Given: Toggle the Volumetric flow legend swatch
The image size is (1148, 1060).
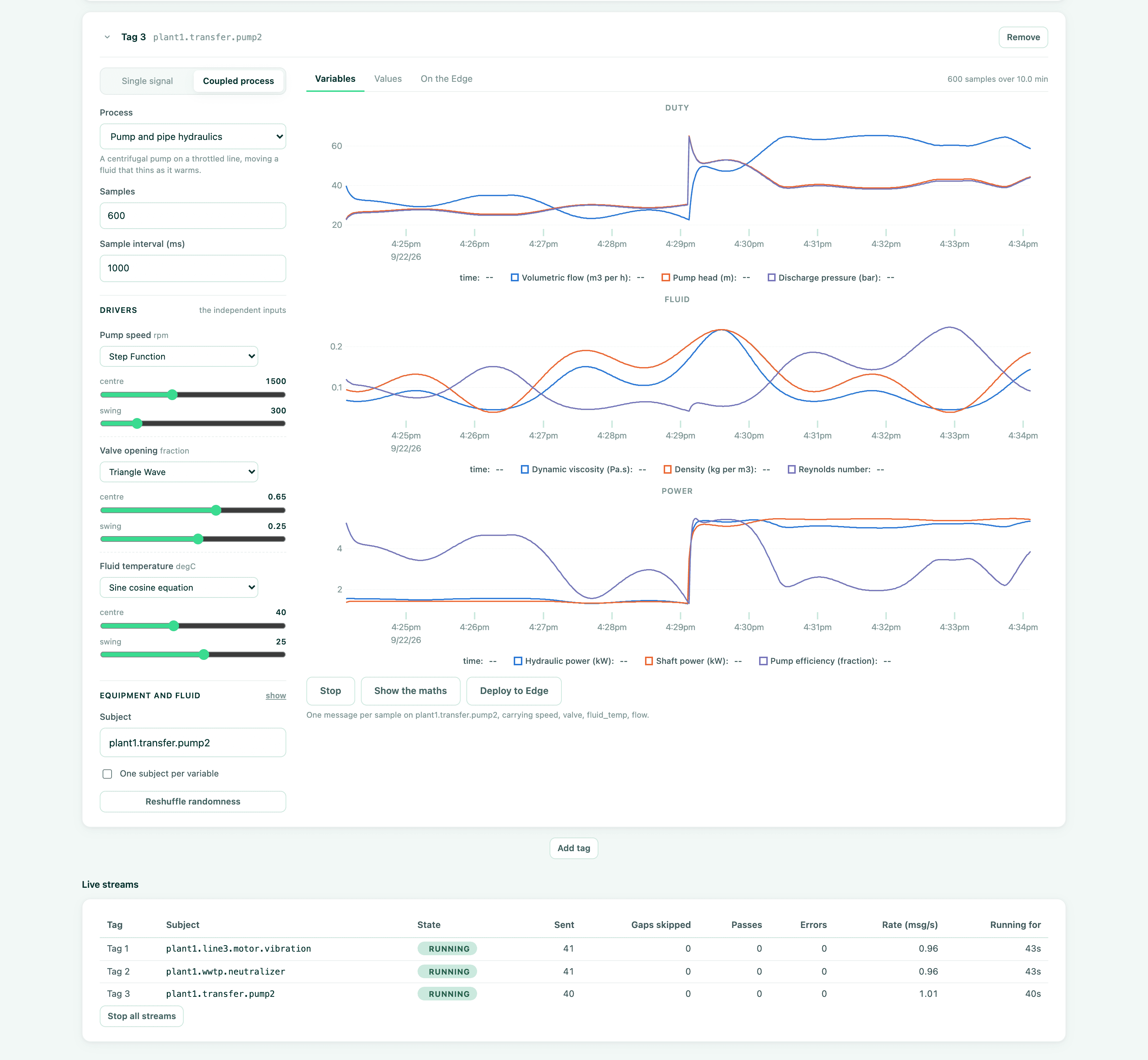Looking at the screenshot, I should coord(515,278).
